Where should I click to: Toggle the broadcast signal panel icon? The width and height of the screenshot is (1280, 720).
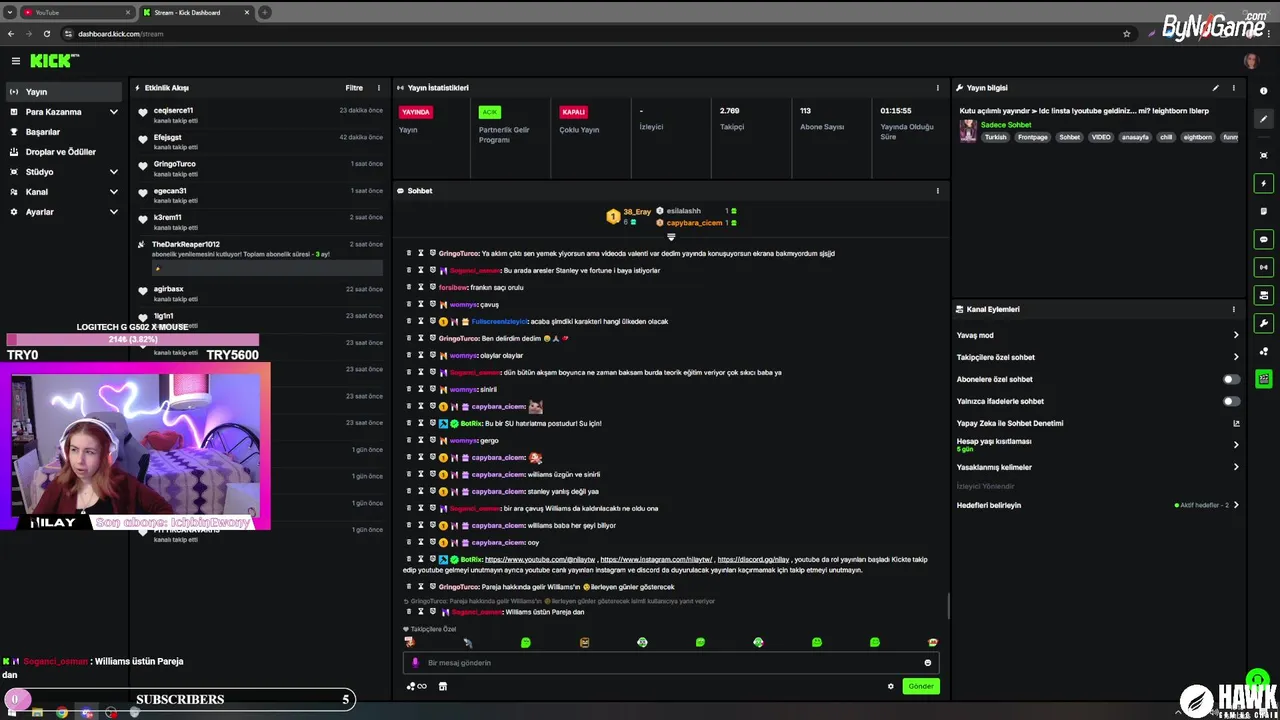[1264, 267]
